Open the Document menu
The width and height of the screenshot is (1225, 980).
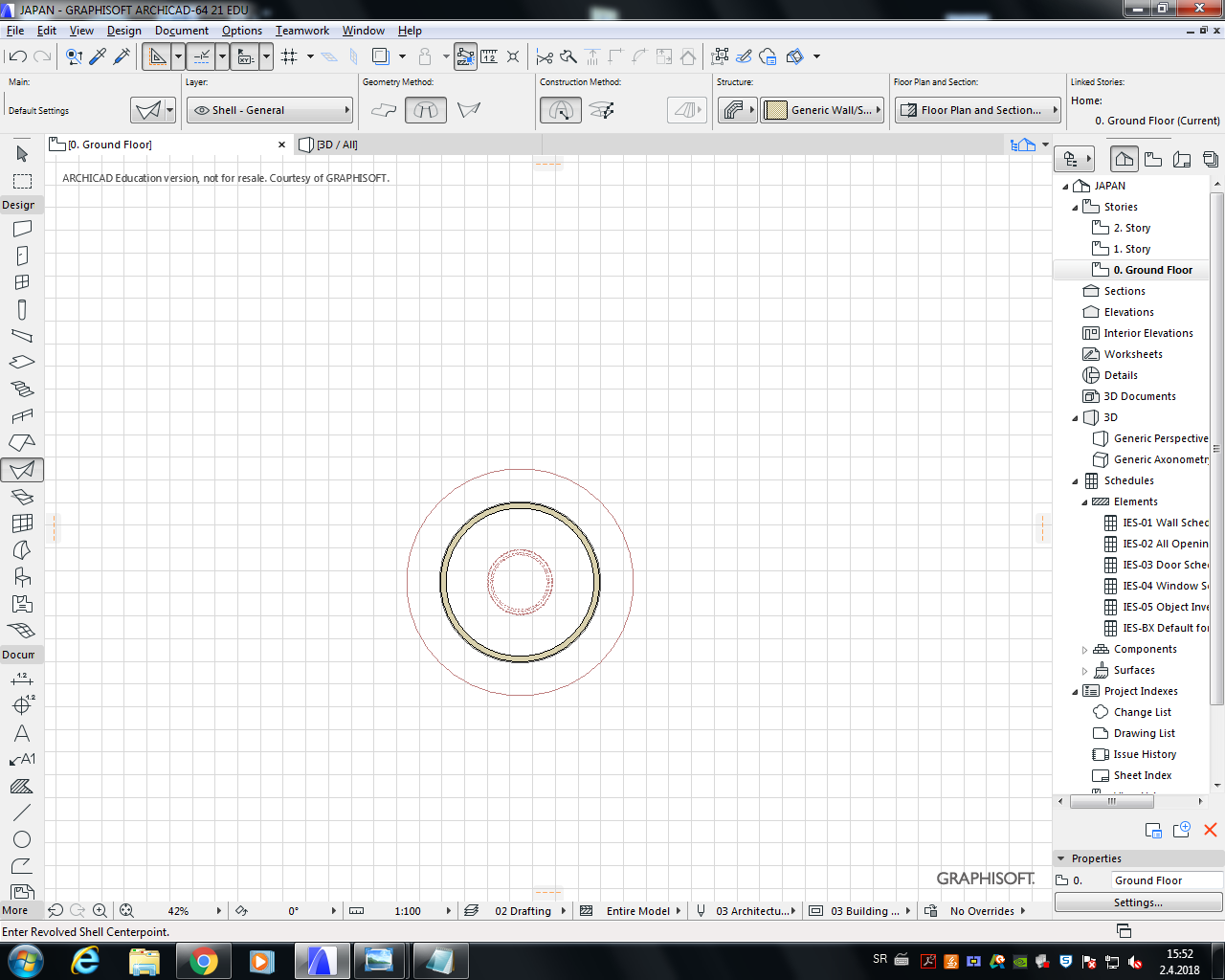[x=182, y=31]
